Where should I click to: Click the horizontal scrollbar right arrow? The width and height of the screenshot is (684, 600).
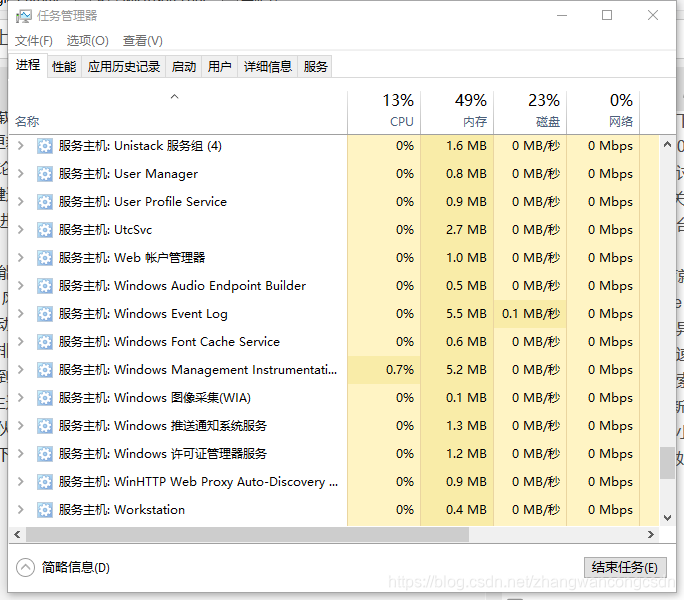pyautogui.click(x=651, y=535)
